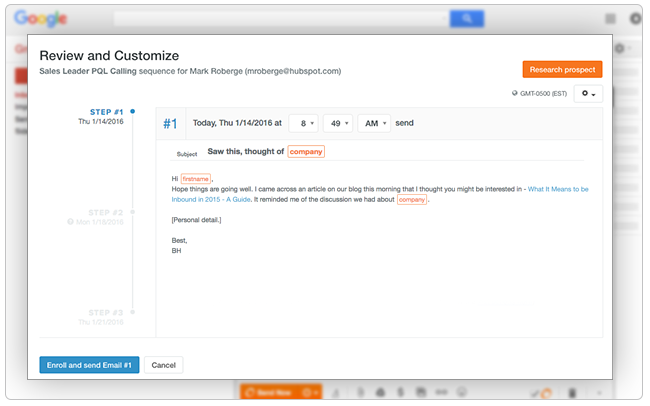Click the GMT-0500 (EST) timezone globe icon

514,95
